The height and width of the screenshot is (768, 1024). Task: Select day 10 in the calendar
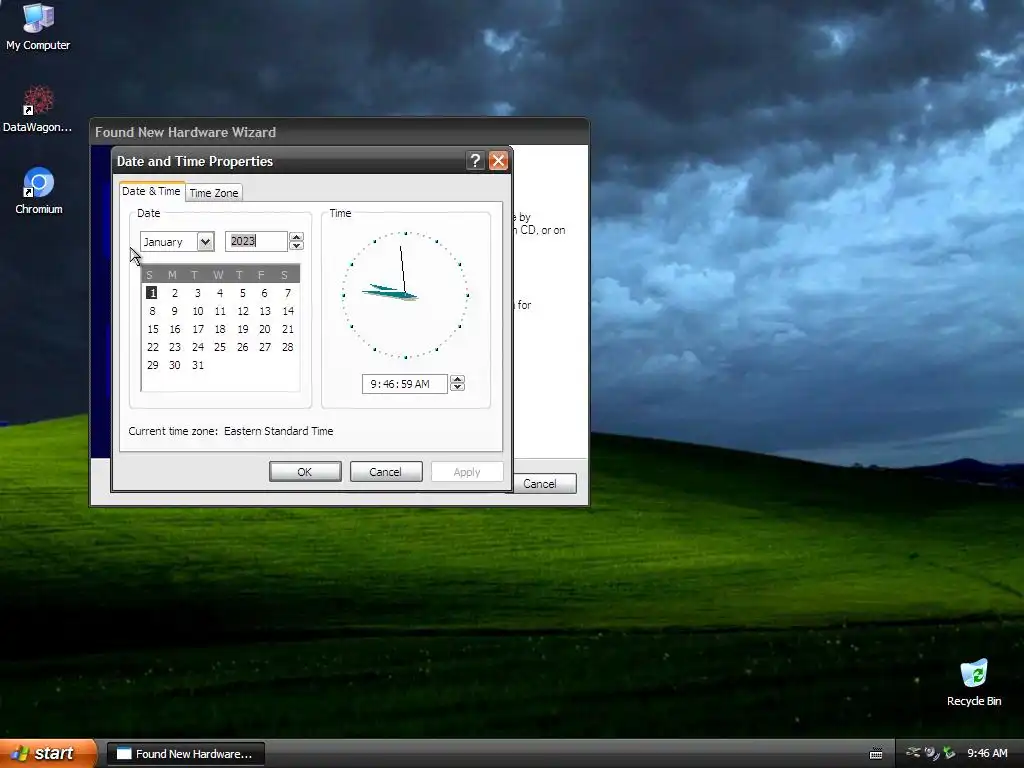[198, 311]
